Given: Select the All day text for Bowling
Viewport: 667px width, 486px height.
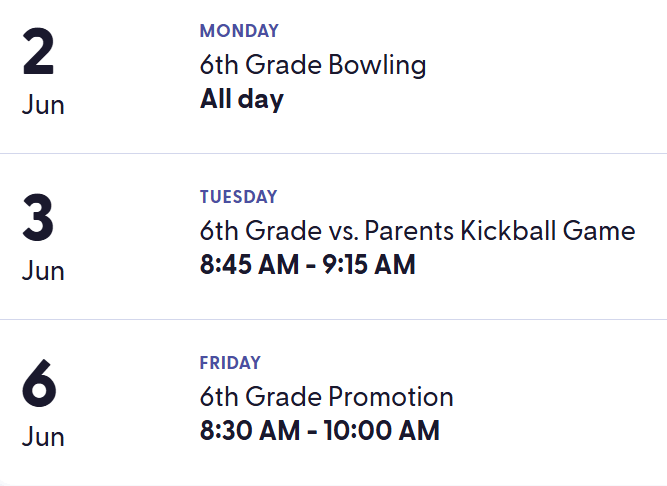Looking at the screenshot, I should point(241,99).
